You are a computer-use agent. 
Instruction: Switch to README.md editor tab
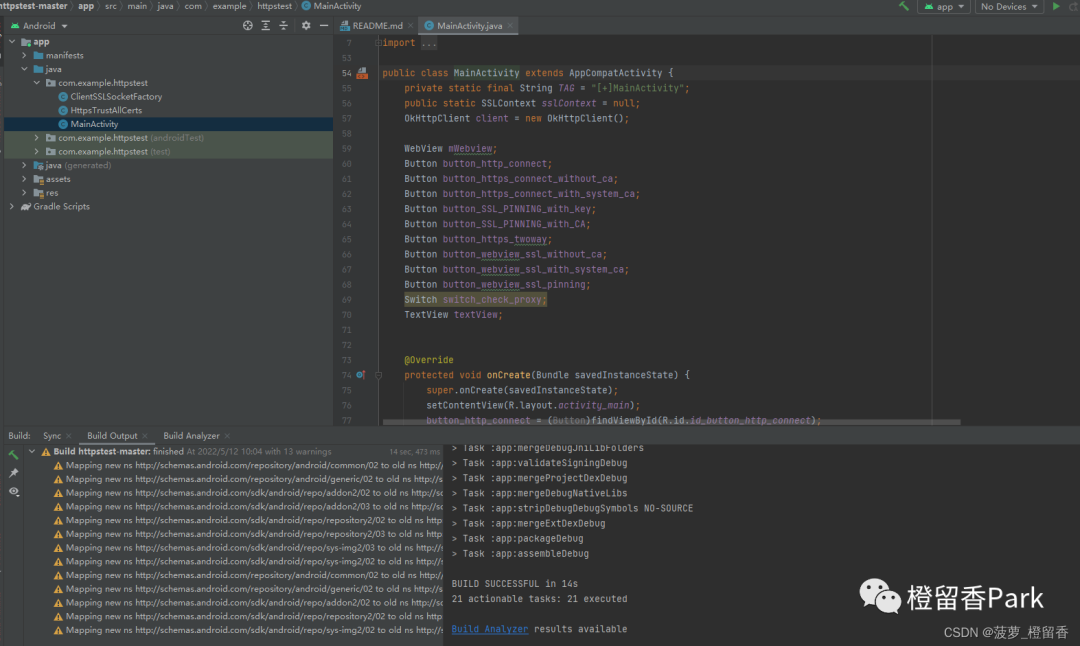pyautogui.click(x=377, y=26)
